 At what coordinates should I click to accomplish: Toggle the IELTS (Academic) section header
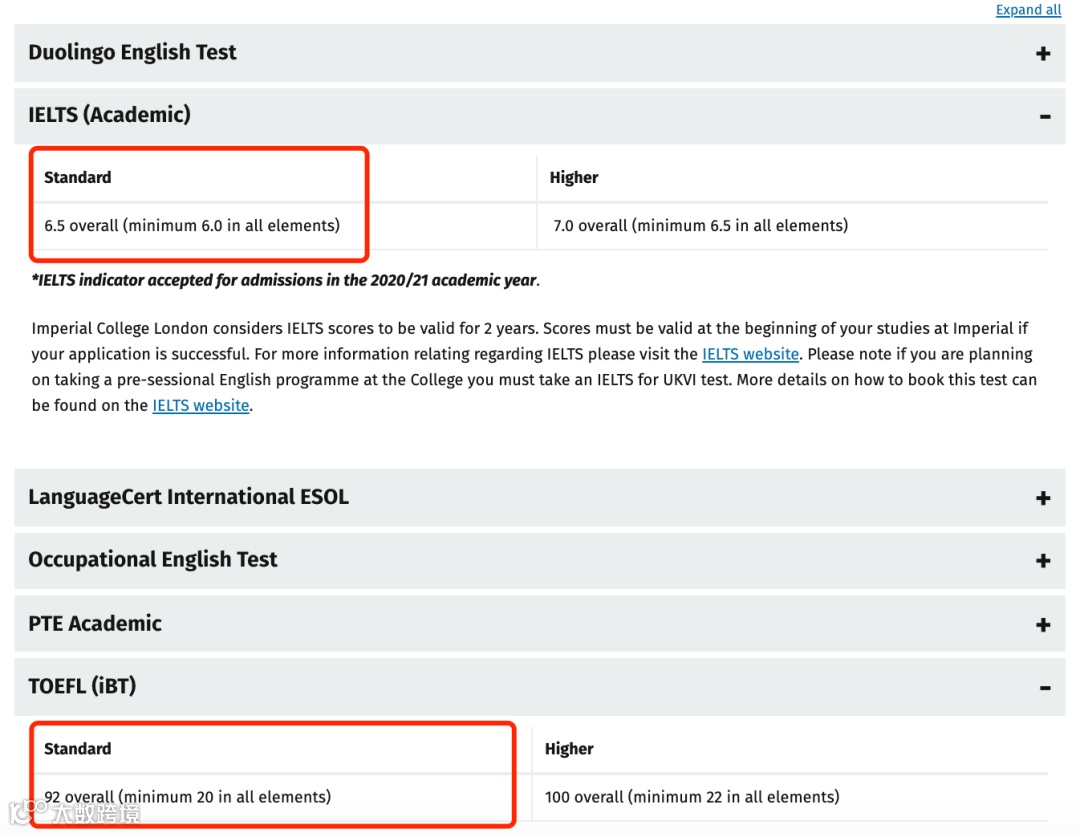(x=539, y=116)
